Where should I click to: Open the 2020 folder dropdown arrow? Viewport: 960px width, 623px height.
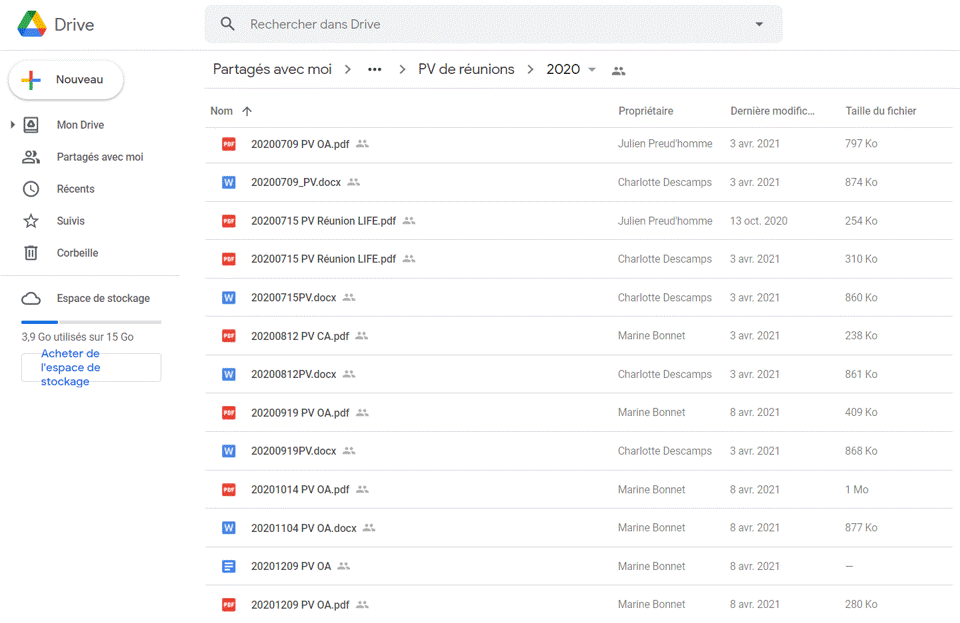(592, 70)
